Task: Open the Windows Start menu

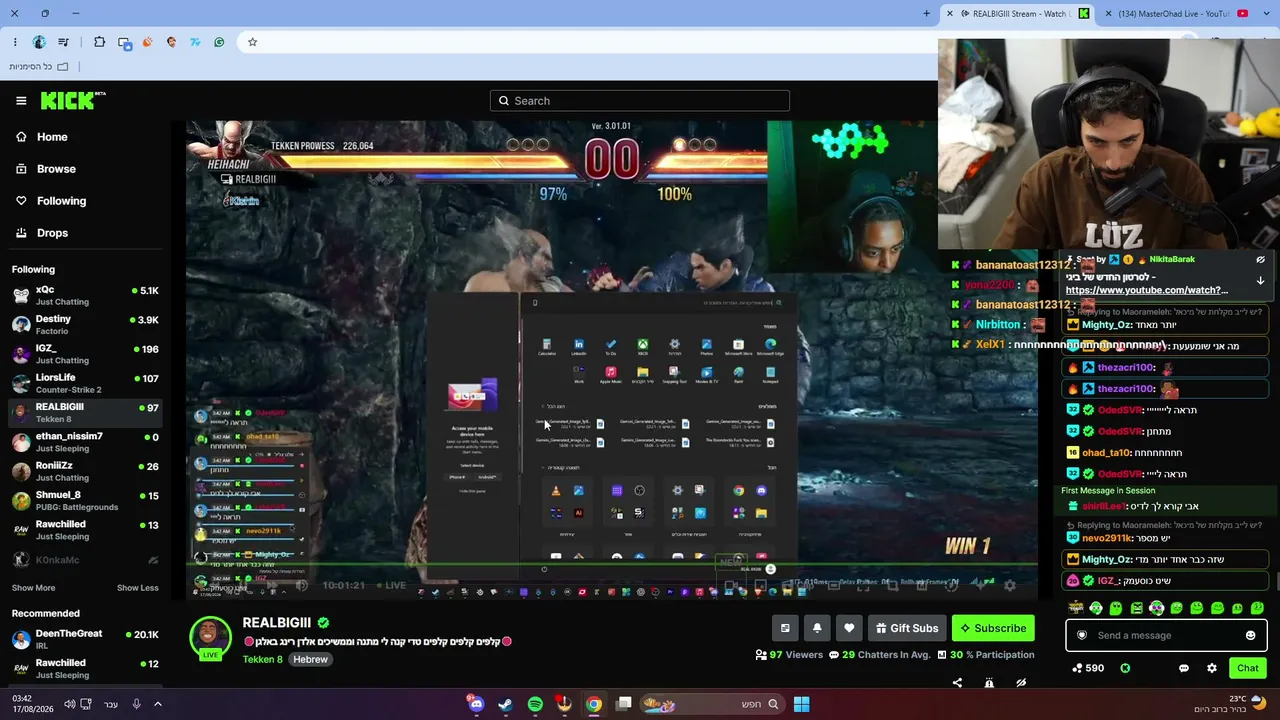Action: click(801, 704)
